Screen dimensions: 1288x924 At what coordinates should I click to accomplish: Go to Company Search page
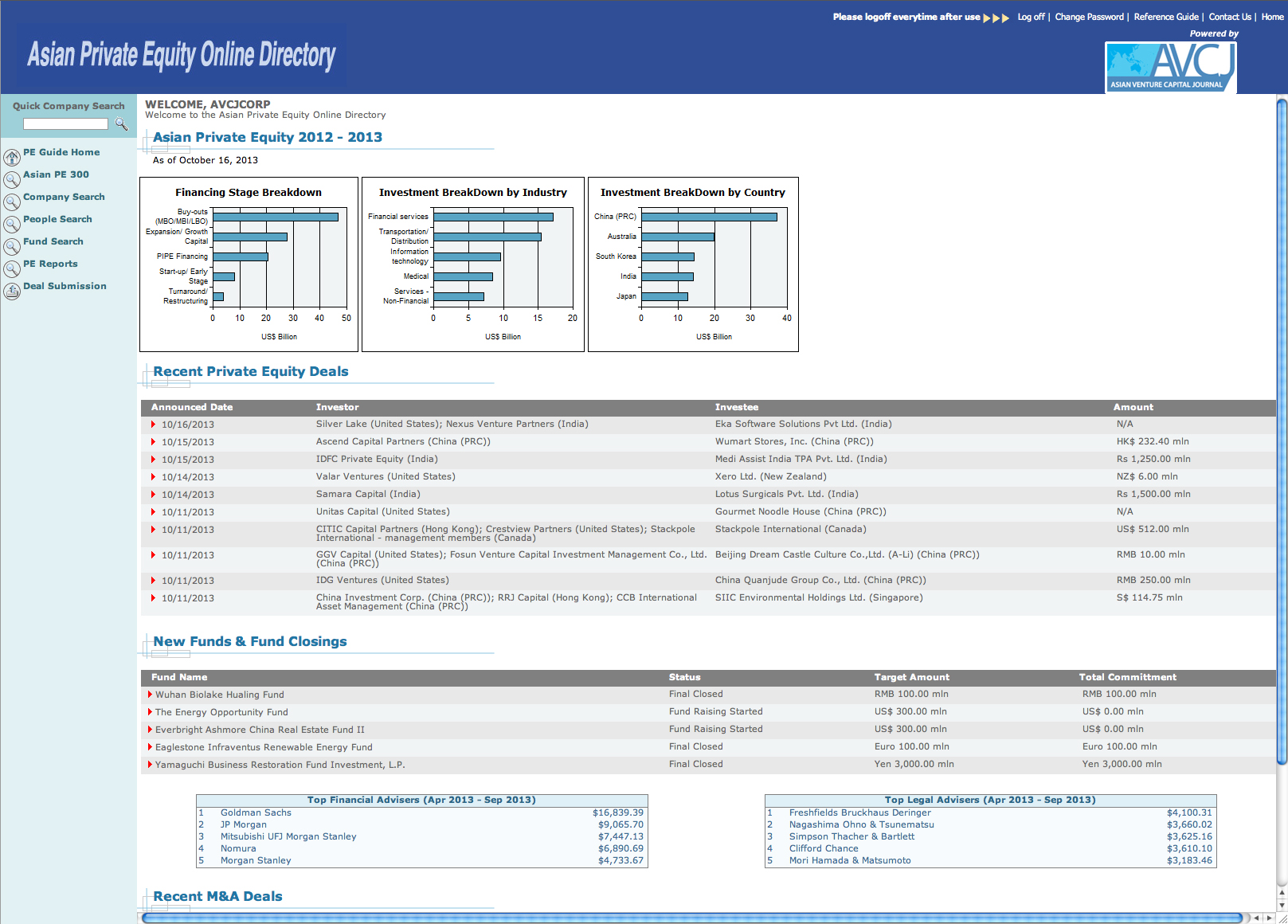64,197
